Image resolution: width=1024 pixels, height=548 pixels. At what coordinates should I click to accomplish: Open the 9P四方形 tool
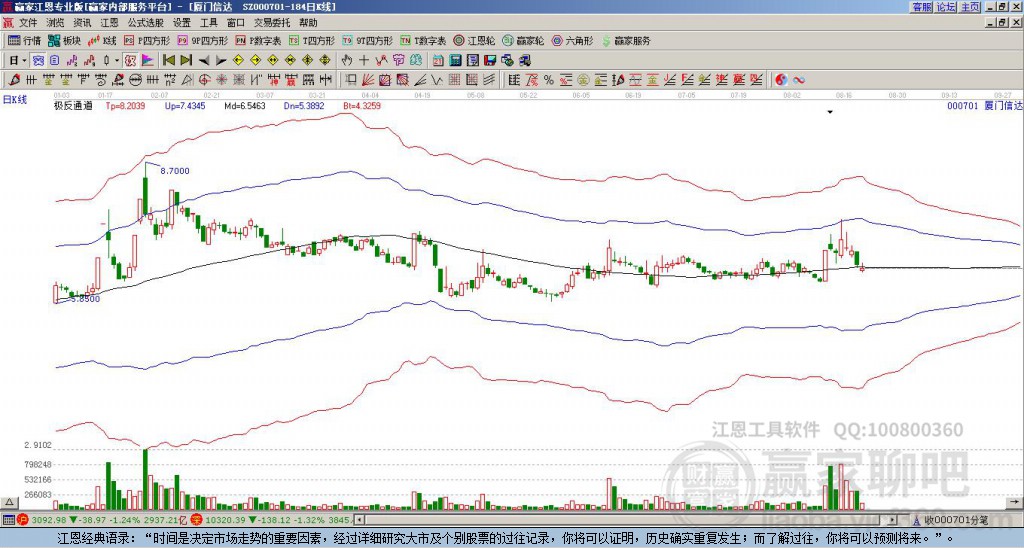(203, 40)
